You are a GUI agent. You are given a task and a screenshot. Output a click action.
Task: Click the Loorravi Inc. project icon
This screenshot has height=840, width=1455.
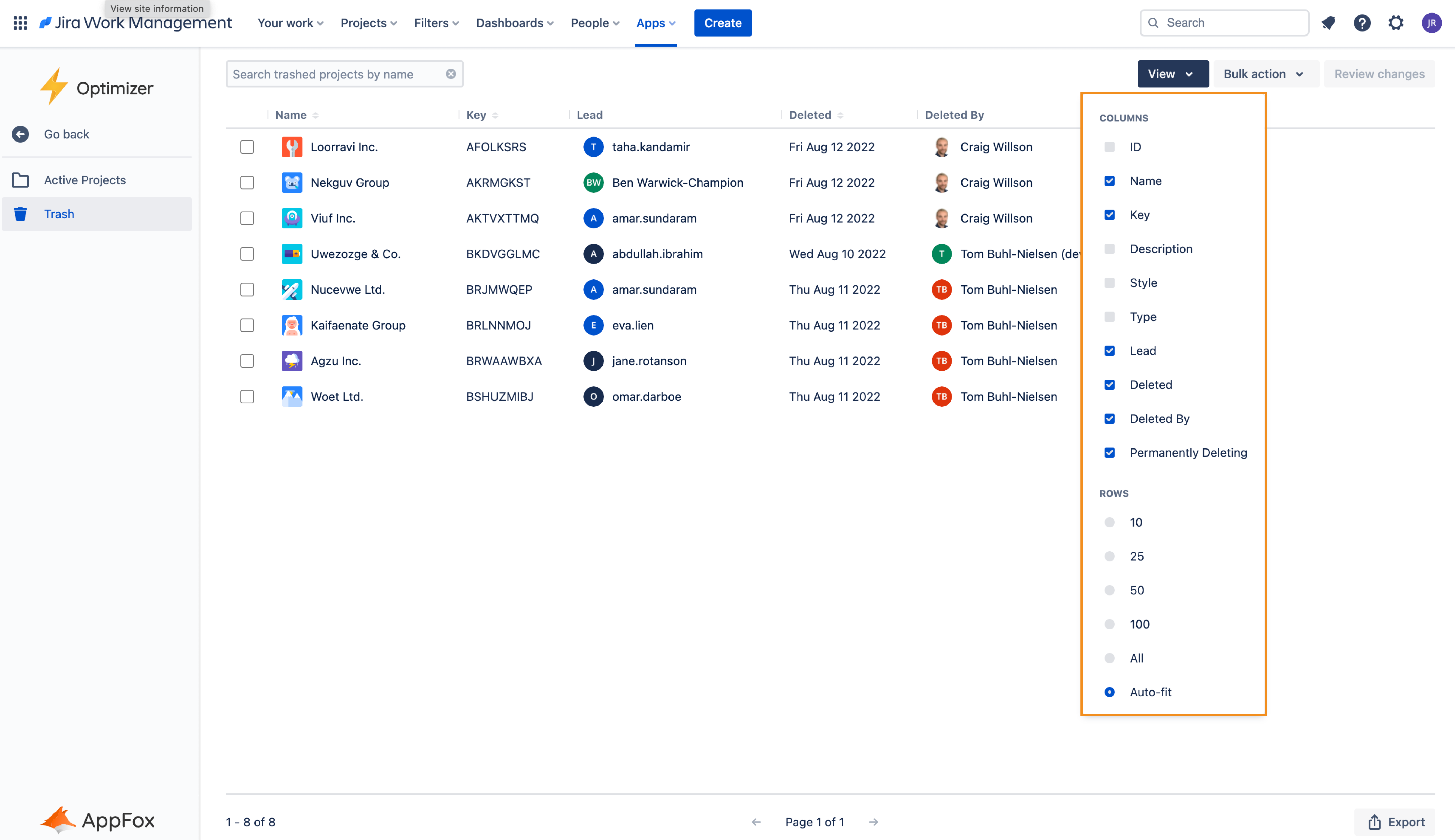coord(292,147)
